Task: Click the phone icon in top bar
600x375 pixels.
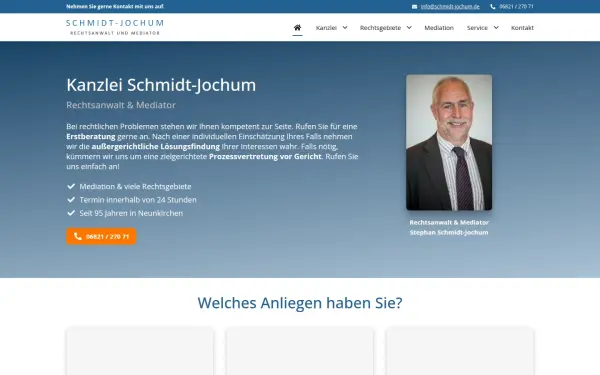Action: point(493,7)
